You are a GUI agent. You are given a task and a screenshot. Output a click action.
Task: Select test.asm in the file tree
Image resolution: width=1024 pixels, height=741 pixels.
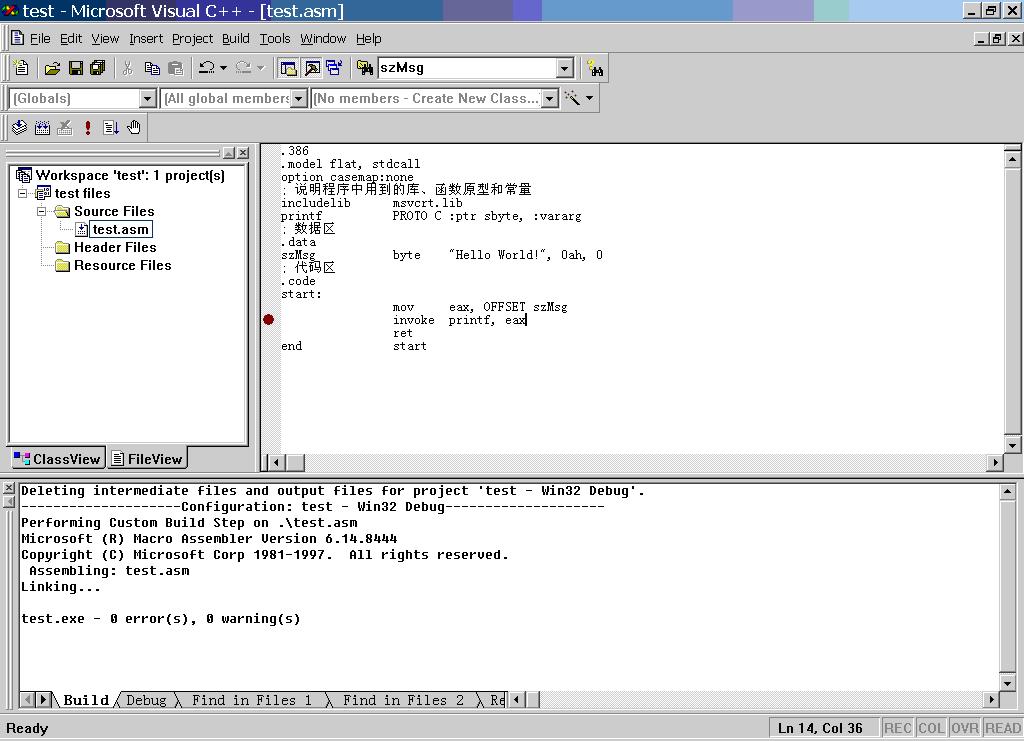pos(120,229)
